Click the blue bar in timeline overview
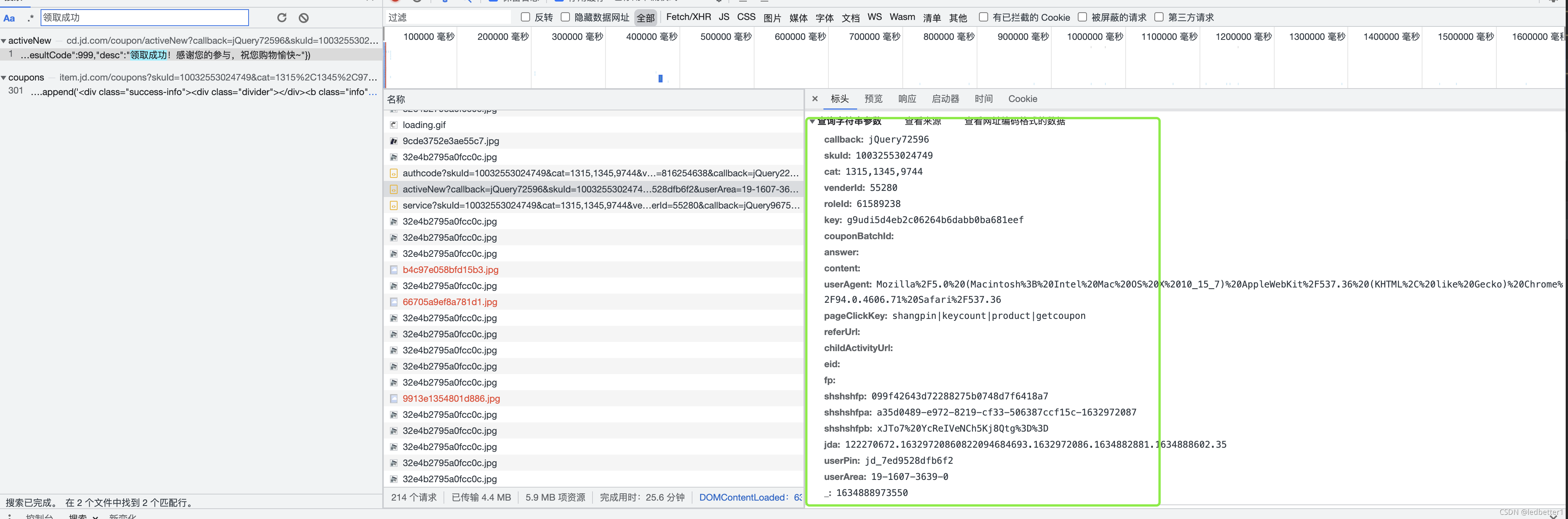Viewport: 1568px width, 519px height. [x=660, y=78]
